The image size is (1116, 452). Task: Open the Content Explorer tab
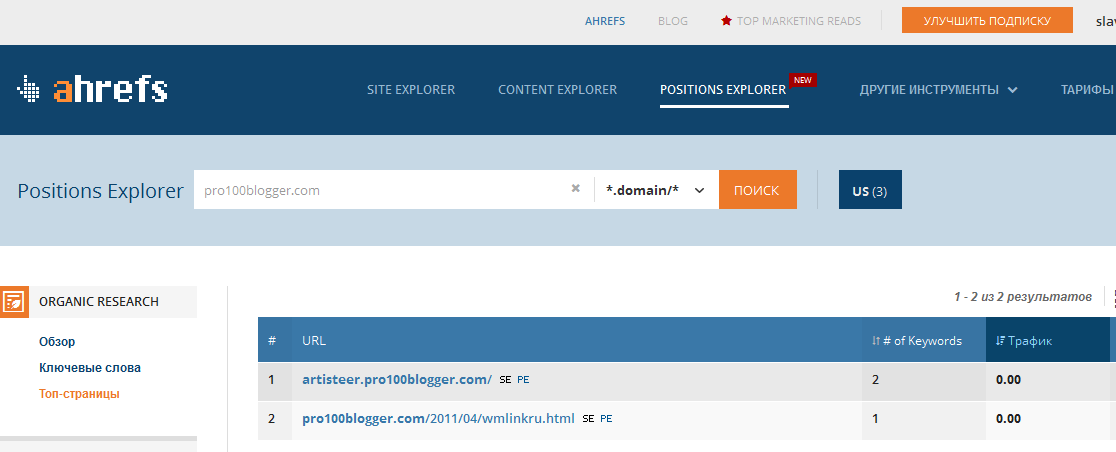[x=557, y=90]
